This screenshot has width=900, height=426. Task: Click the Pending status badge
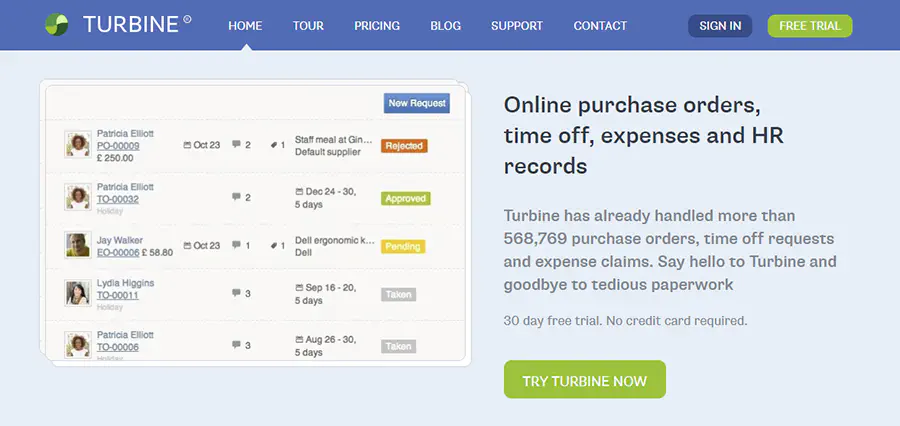point(403,247)
